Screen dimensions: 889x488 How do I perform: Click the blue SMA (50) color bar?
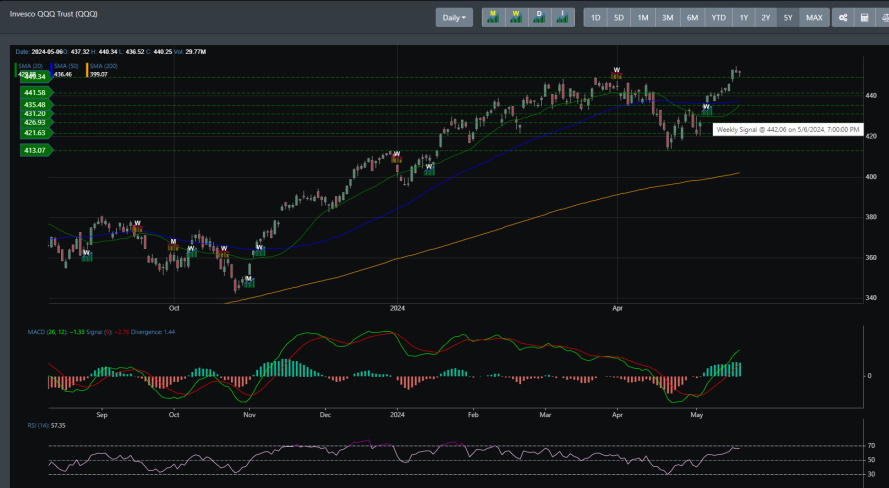[51, 70]
